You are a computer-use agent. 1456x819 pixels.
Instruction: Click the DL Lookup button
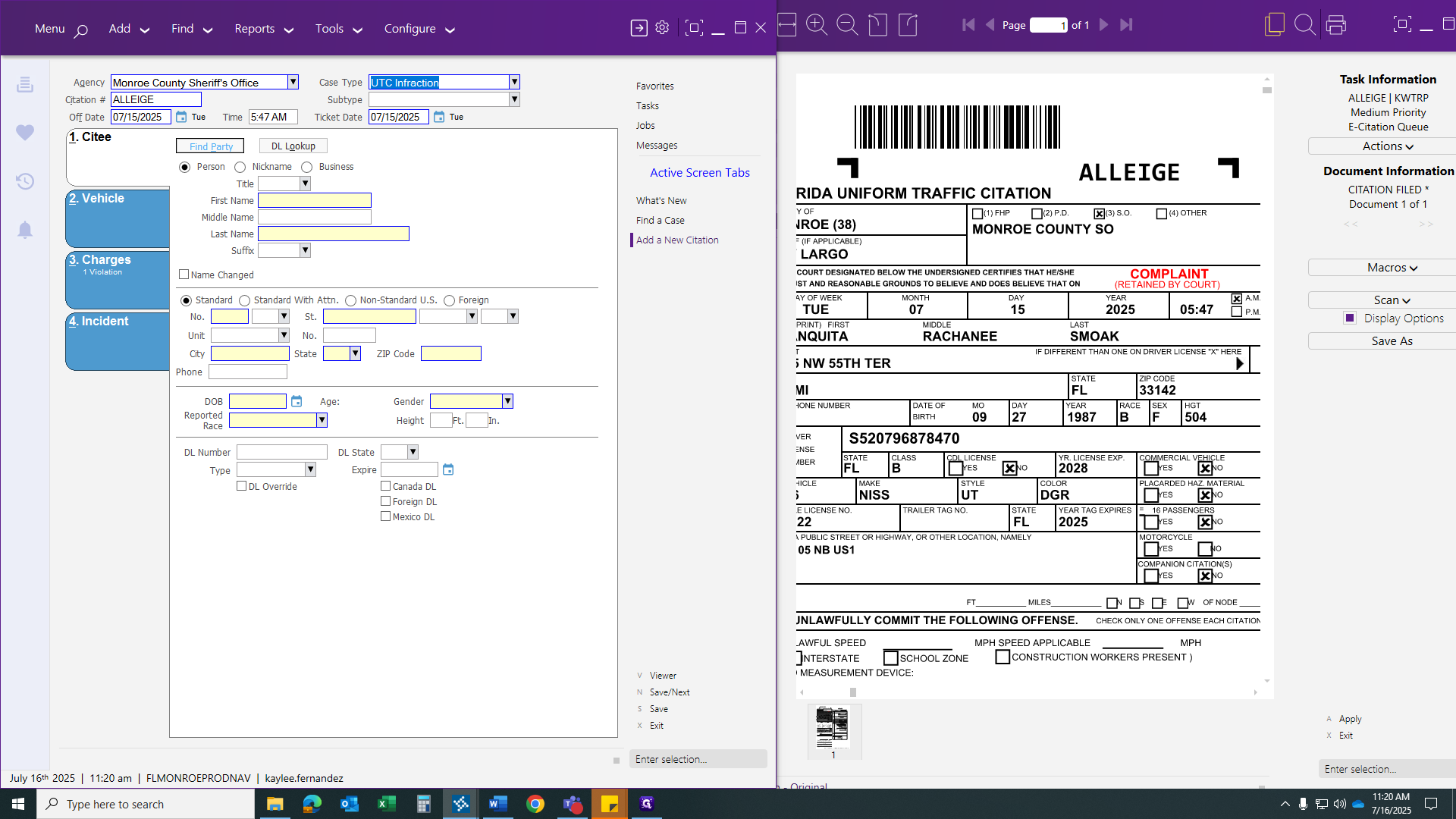[293, 146]
